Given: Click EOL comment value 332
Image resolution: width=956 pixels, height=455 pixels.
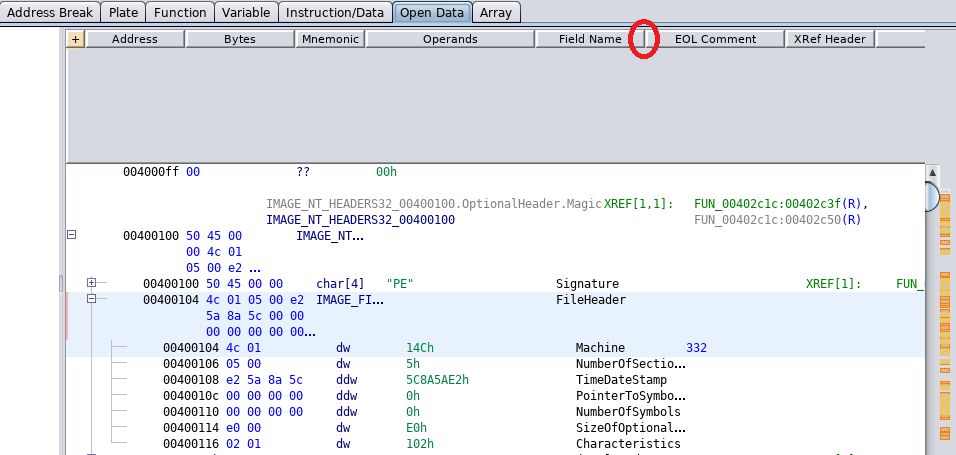Looking at the screenshot, I should click(696, 348).
